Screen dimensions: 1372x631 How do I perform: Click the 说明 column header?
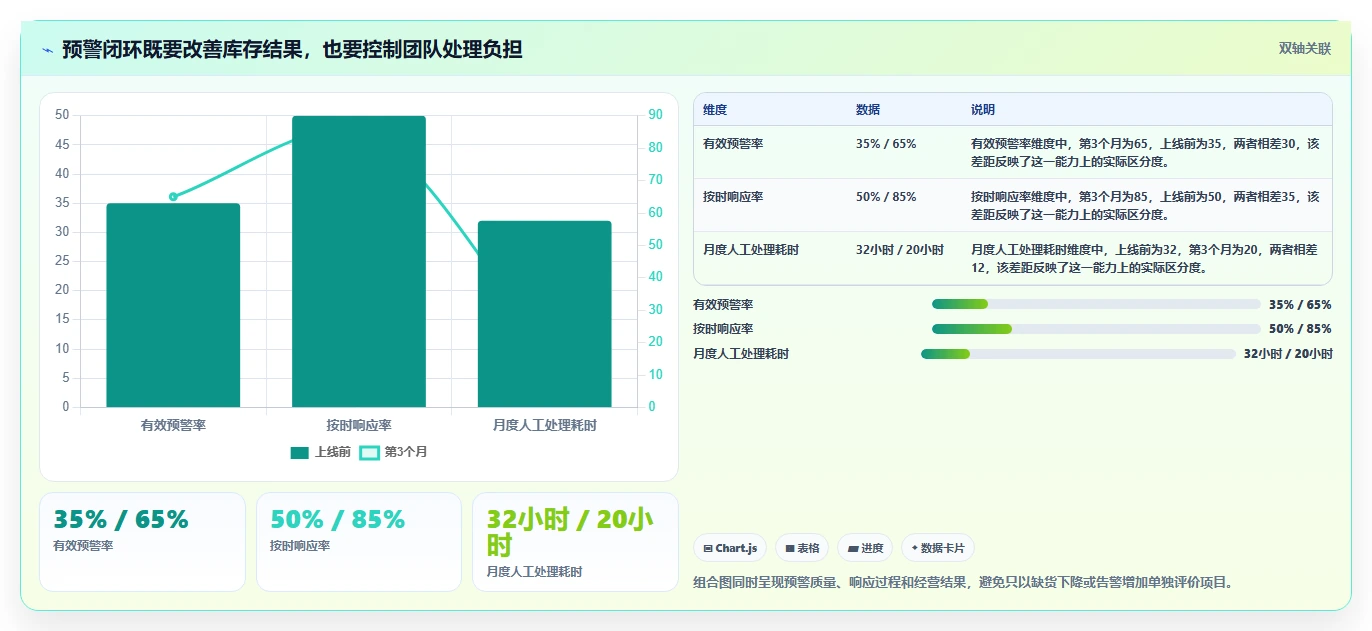coord(983,110)
